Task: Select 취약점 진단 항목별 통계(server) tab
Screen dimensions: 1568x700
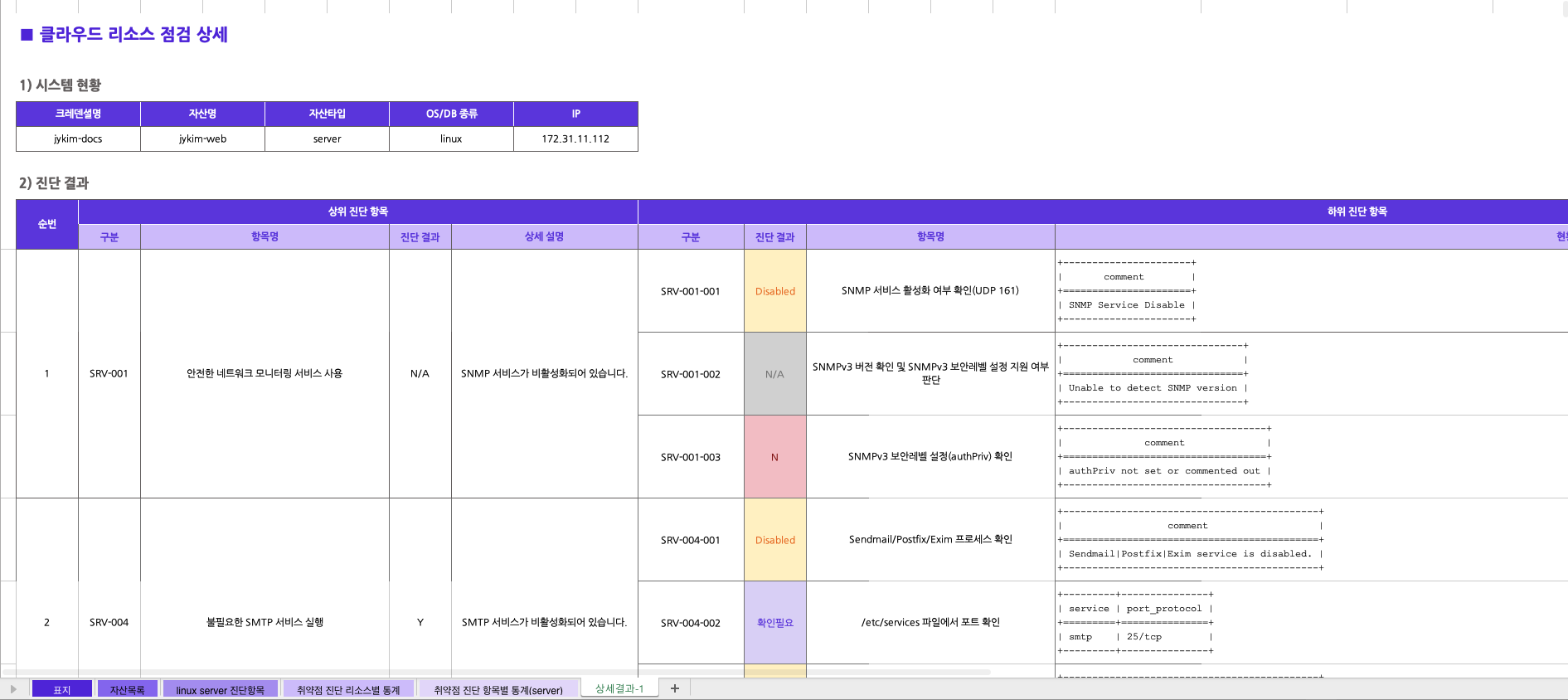Action: (x=498, y=690)
